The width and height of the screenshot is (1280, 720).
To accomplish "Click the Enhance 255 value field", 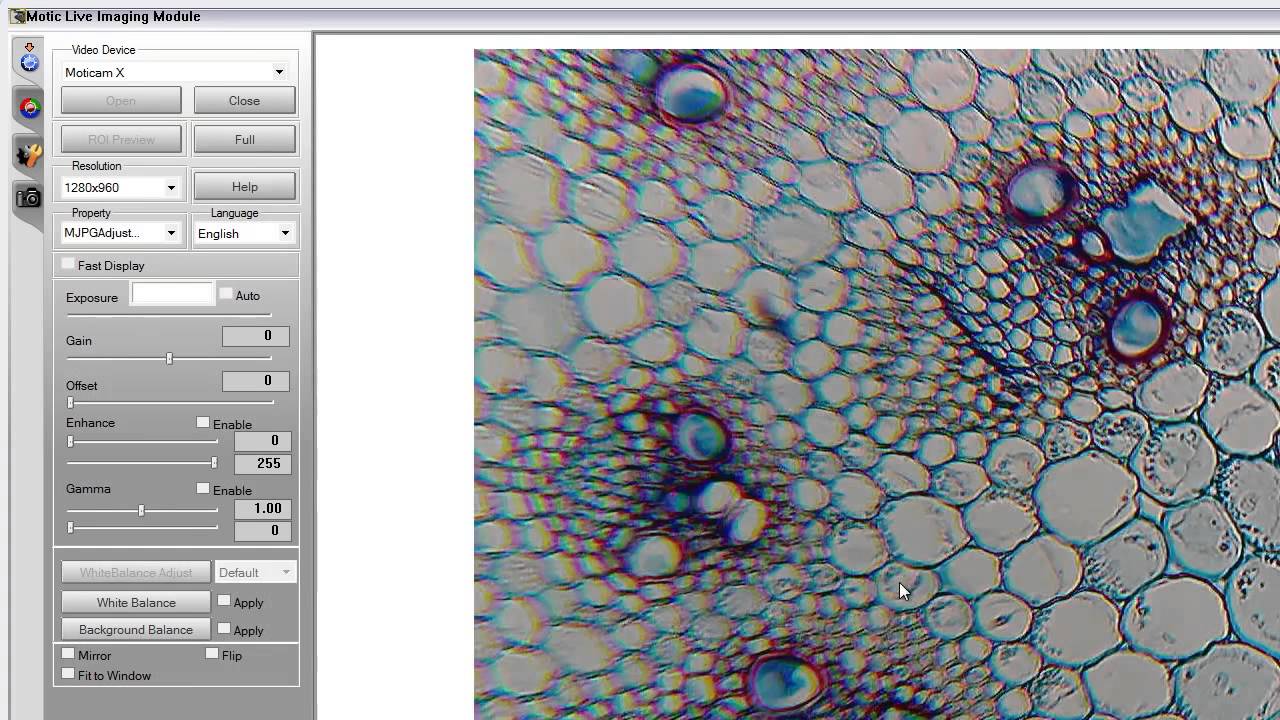I will [262, 463].
